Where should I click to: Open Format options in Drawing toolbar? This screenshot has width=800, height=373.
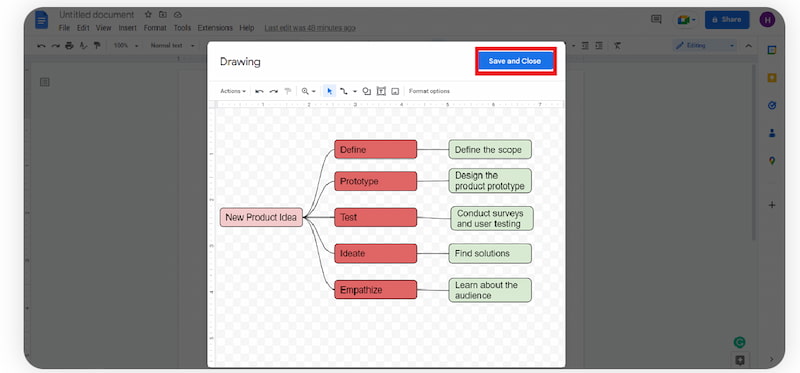click(x=429, y=91)
